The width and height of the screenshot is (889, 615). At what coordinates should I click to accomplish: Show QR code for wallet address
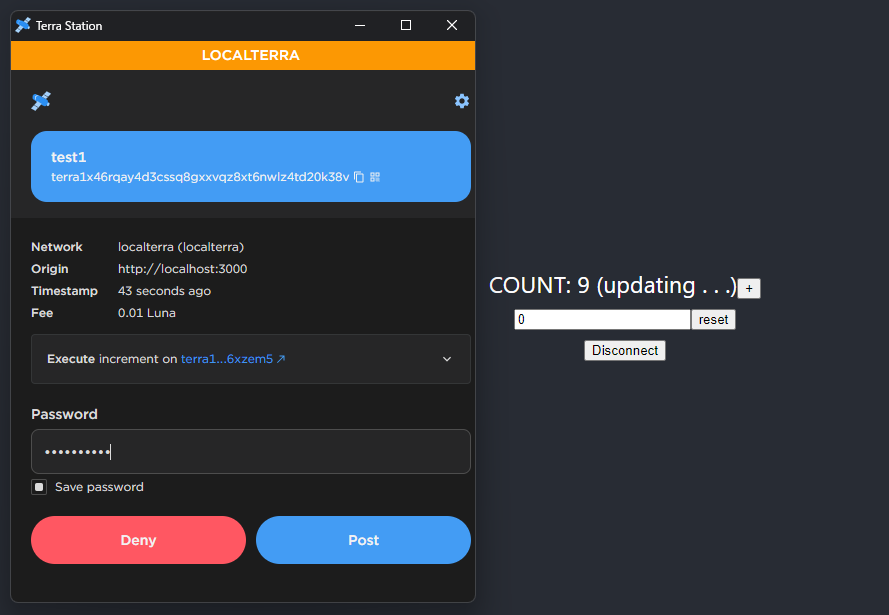pos(375,177)
